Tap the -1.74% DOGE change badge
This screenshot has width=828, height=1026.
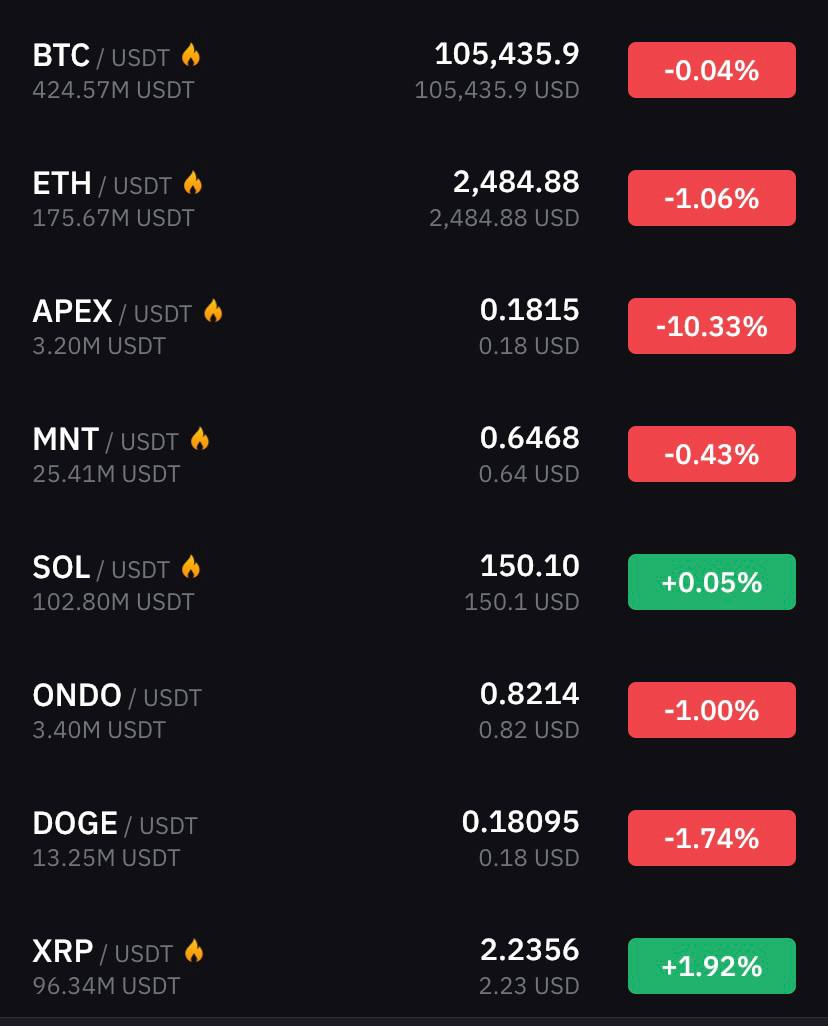coord(711,838)
